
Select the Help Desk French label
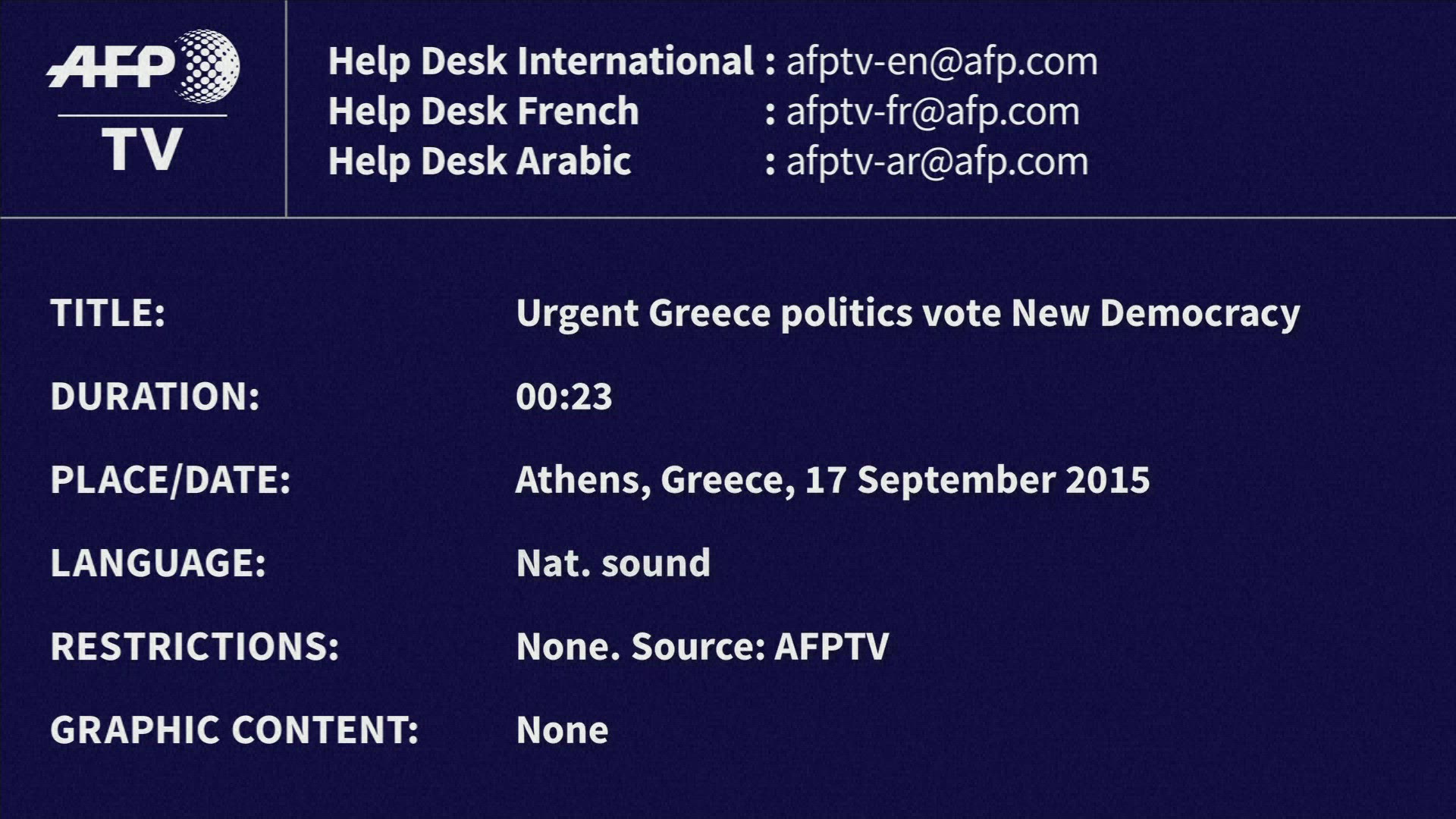pos(483,111)
